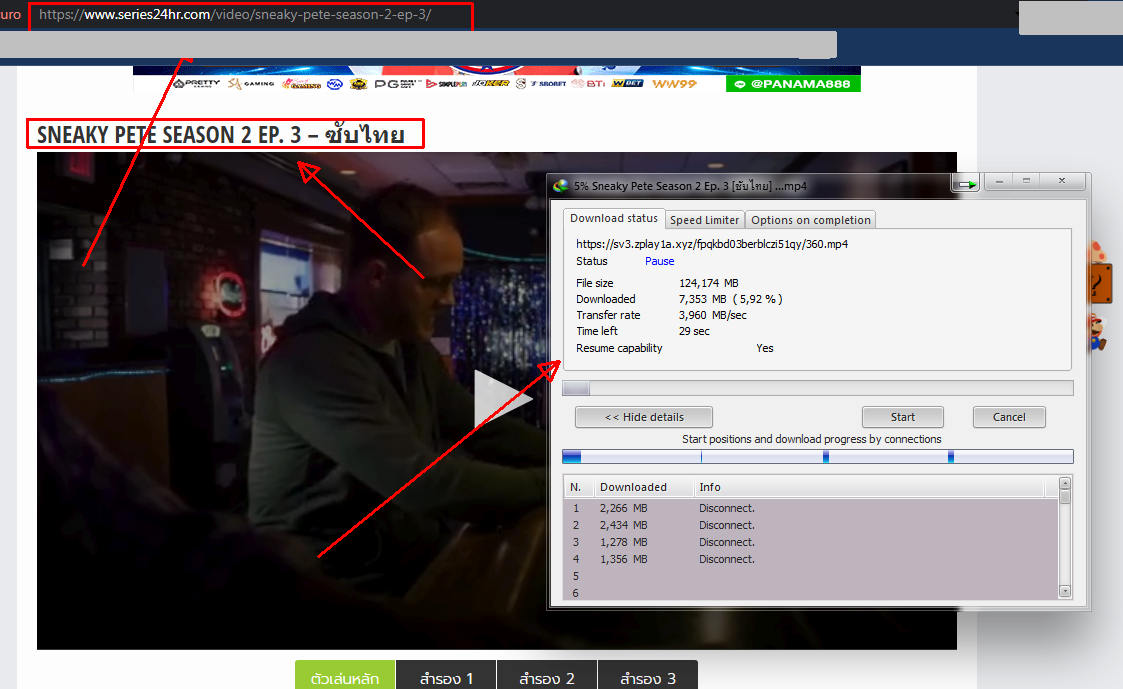Select connection row 2 with 2,434 MB
1123x689 pixels.
(811, 525)
